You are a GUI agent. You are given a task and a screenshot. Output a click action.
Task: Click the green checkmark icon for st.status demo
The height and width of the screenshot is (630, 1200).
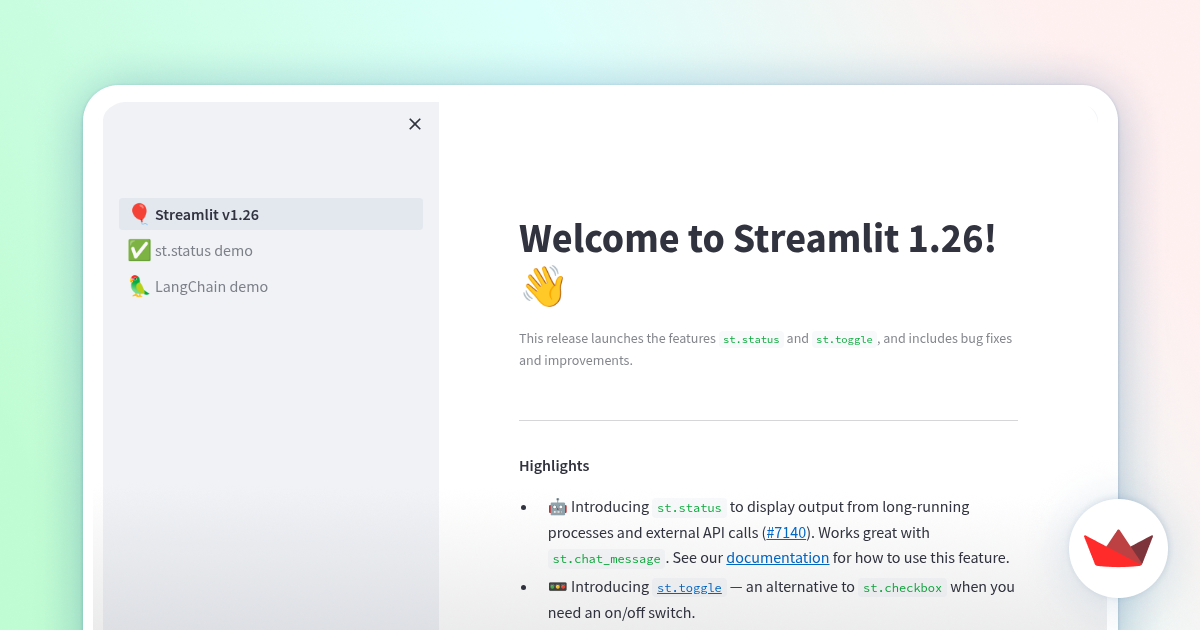coord(139,250)
